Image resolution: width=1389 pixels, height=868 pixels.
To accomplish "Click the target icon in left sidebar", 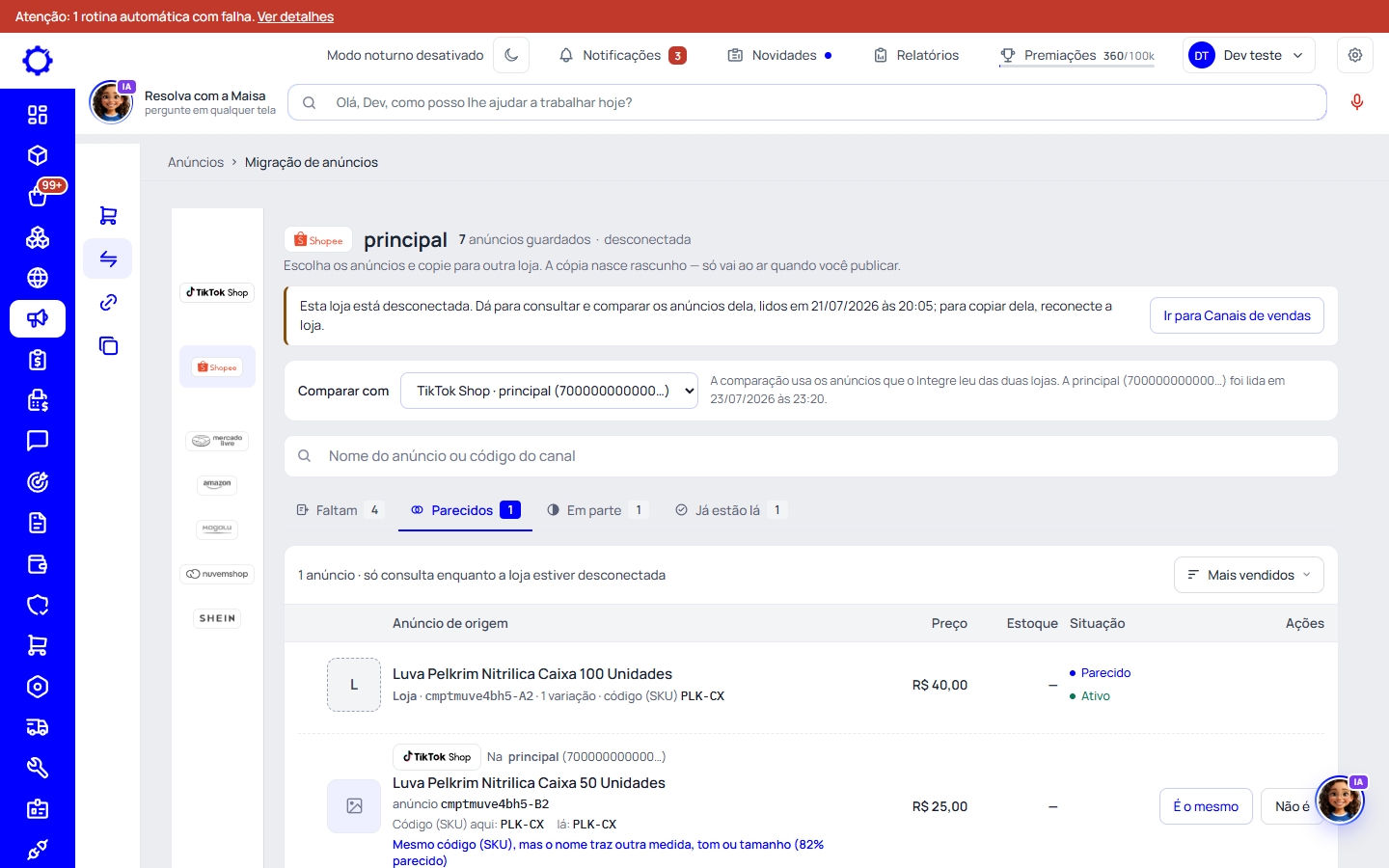I will point(38,482).
